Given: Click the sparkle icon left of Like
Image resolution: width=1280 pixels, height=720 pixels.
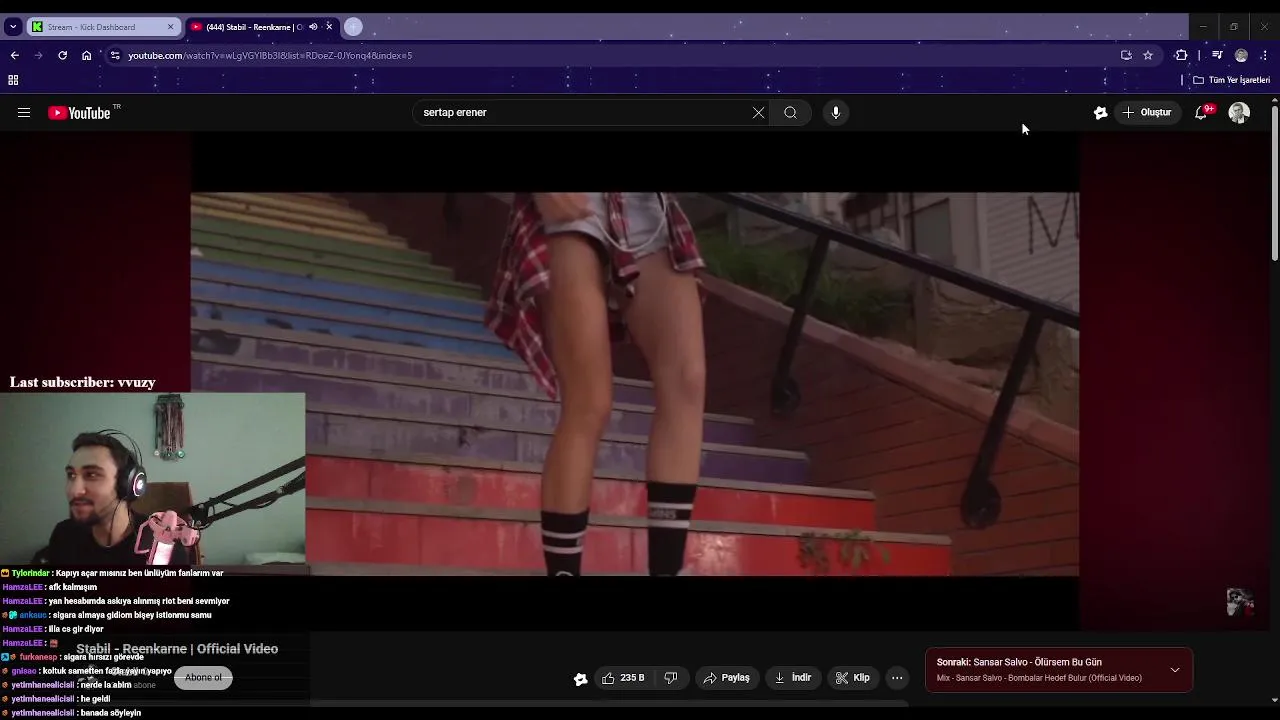Looking at the screenshot, I should coord(580,679).
